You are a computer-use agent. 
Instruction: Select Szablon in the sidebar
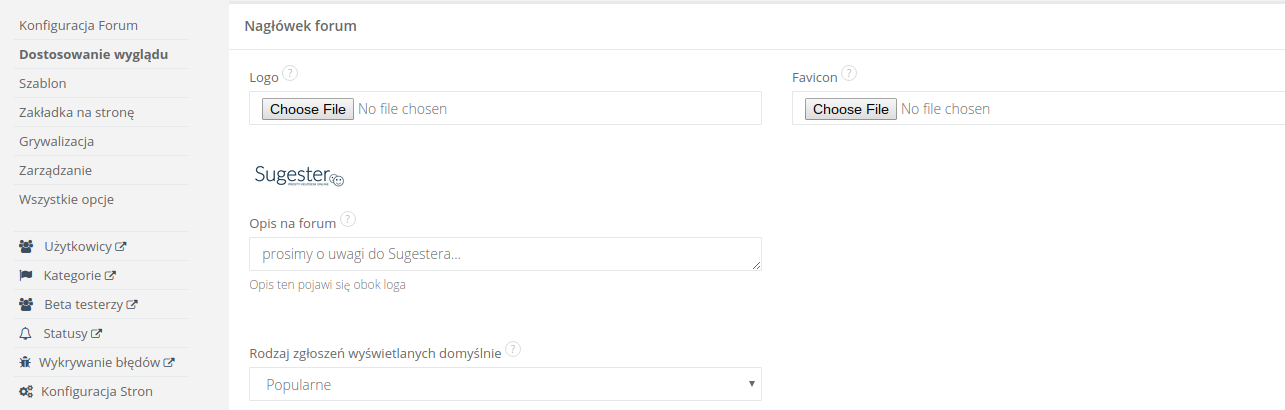pos(43,83)
